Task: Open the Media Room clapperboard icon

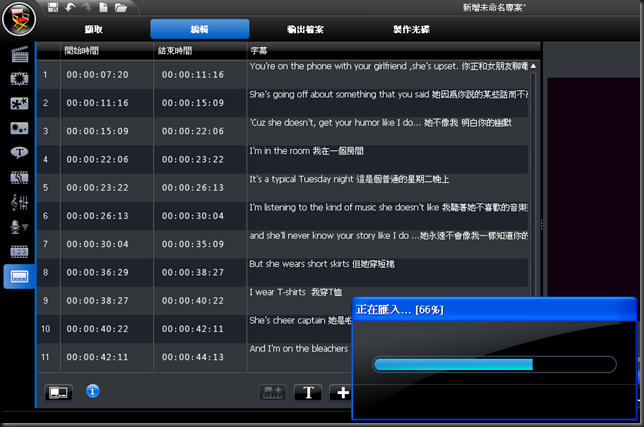Action: 19,54
